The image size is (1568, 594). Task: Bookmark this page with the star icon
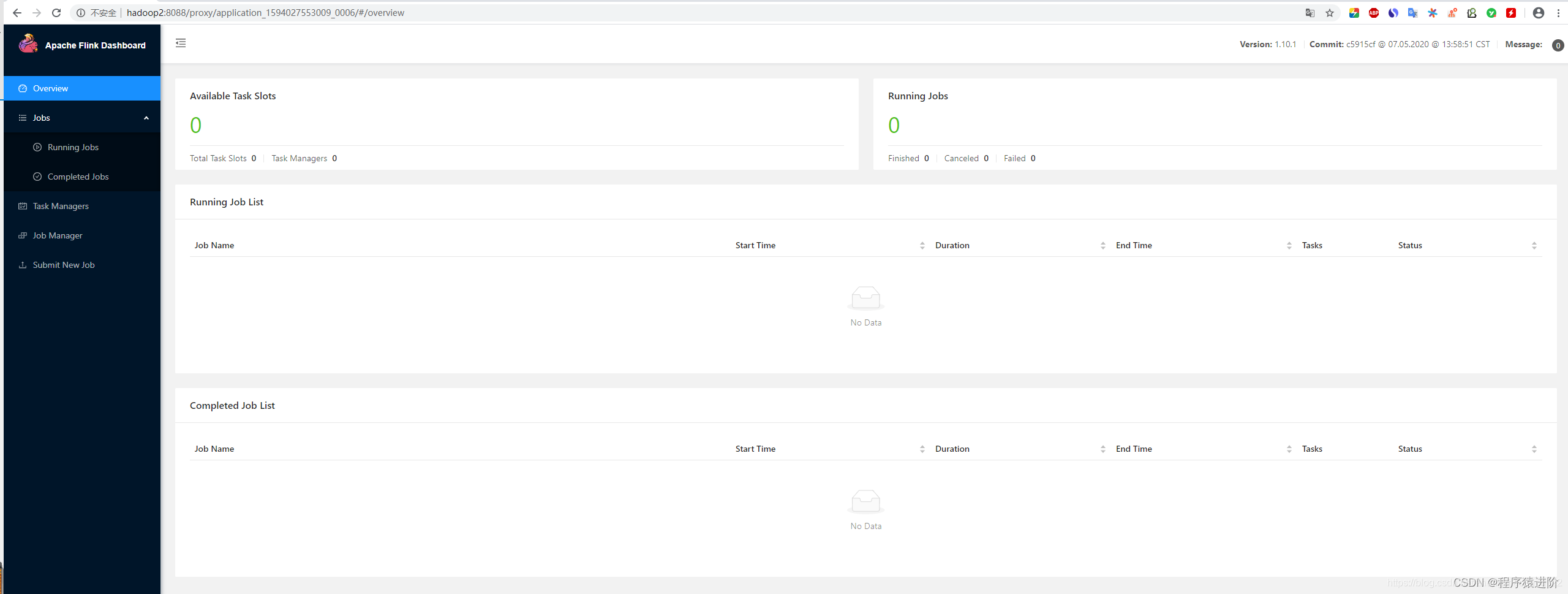1330,13
